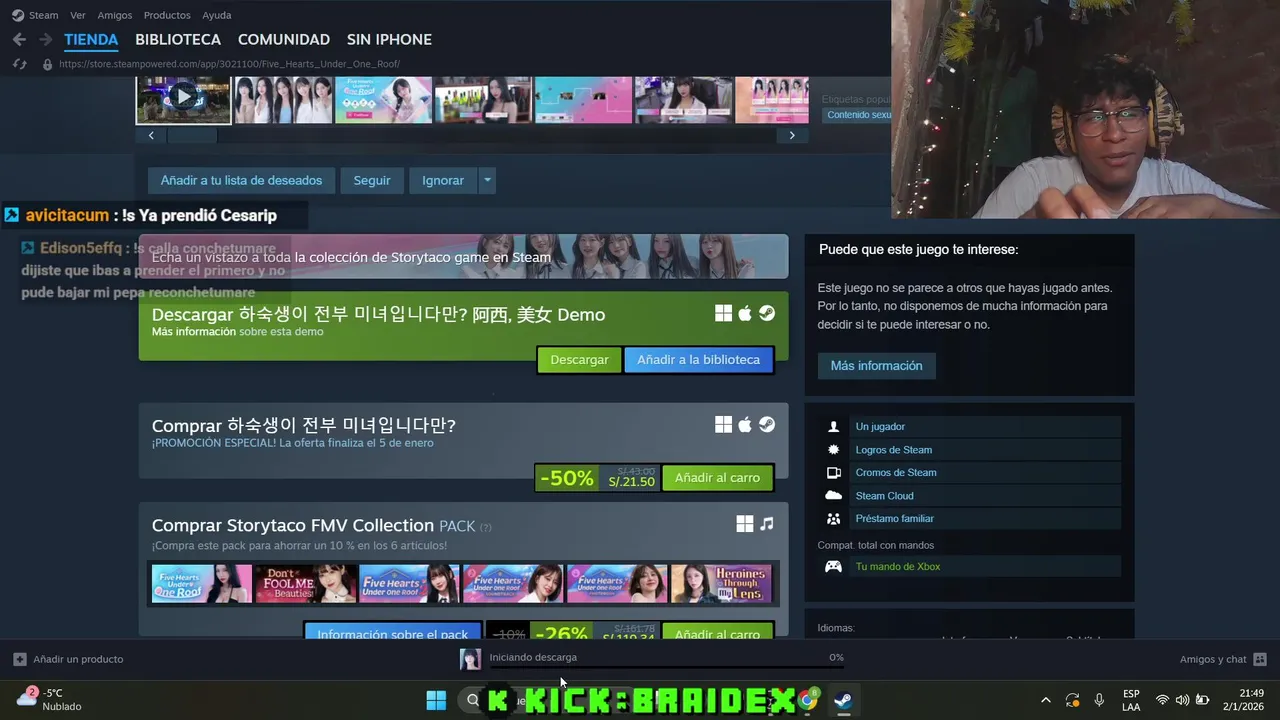Open the Wi-Fi network tray icon
Screen dimensions: 1280x720
pos(1162,700)
